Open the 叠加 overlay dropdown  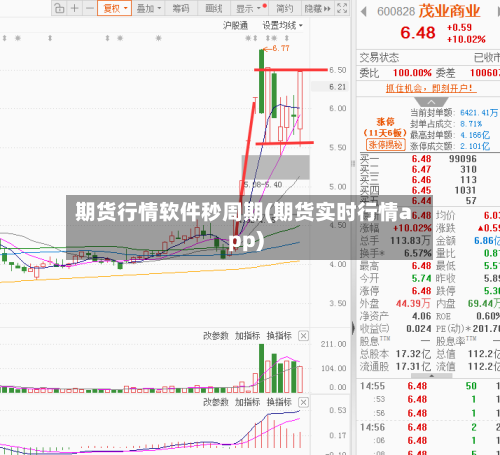149,8
